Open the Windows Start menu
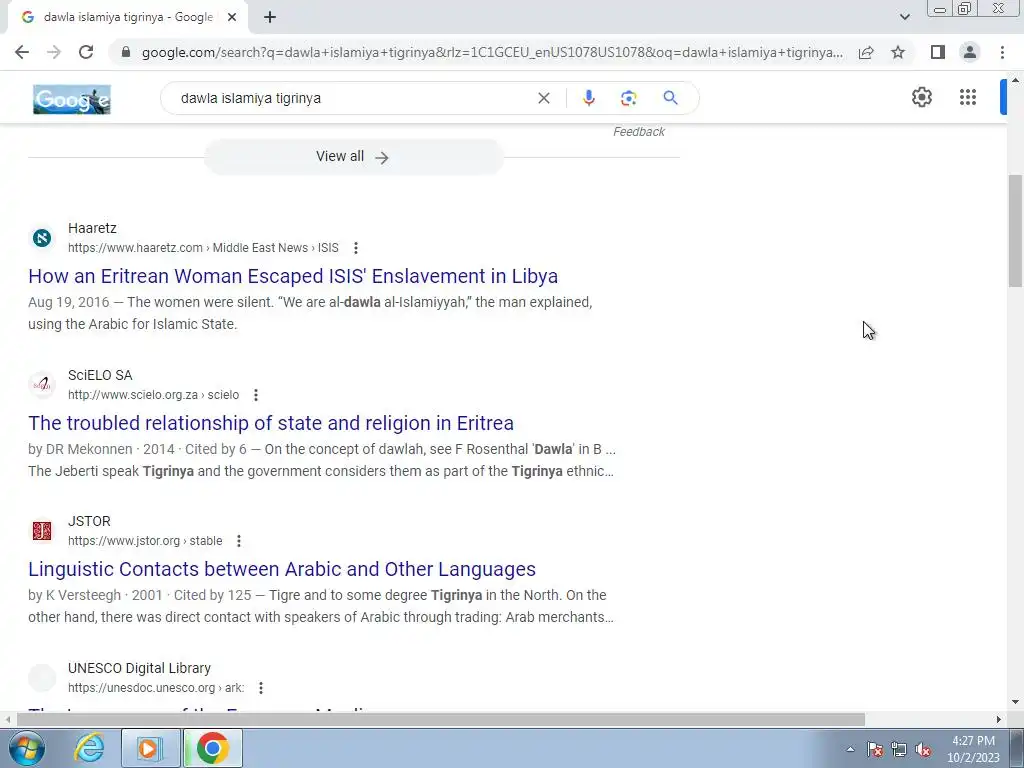 pos(27,748)
